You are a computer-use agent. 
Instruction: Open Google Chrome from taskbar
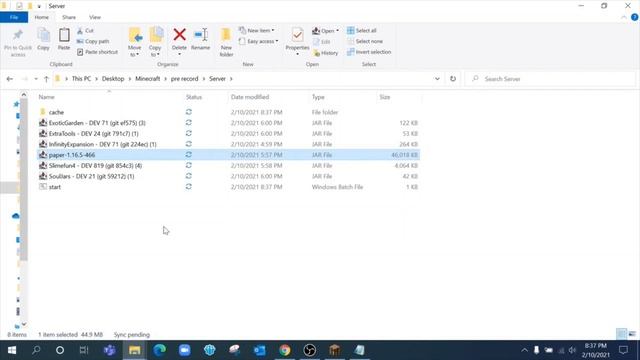(285, 350)
